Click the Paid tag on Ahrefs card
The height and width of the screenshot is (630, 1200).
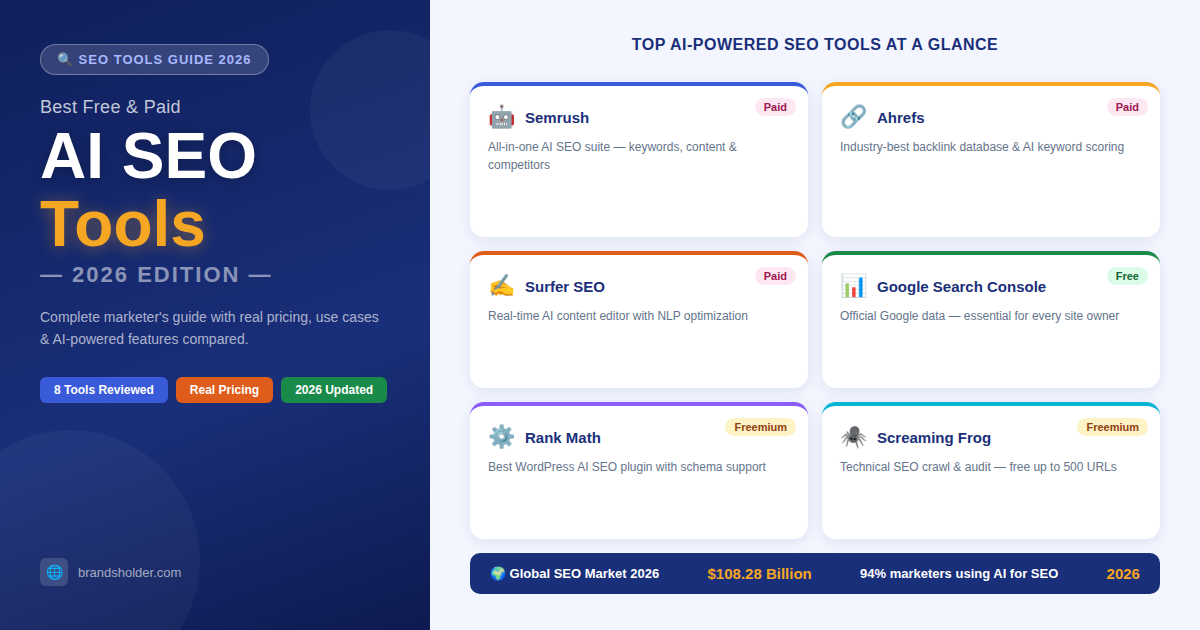point(1127,107)
